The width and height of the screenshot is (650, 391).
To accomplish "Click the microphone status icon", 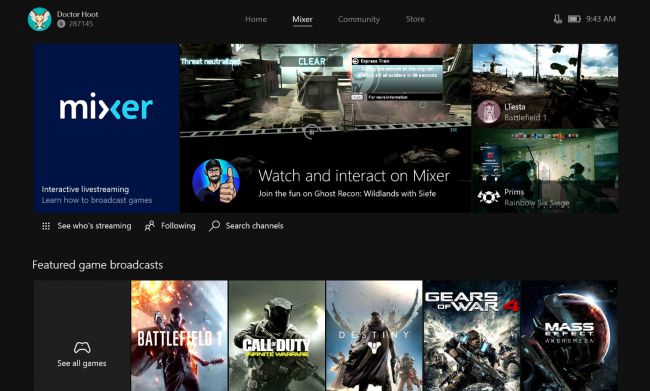I will coord(558,19).
